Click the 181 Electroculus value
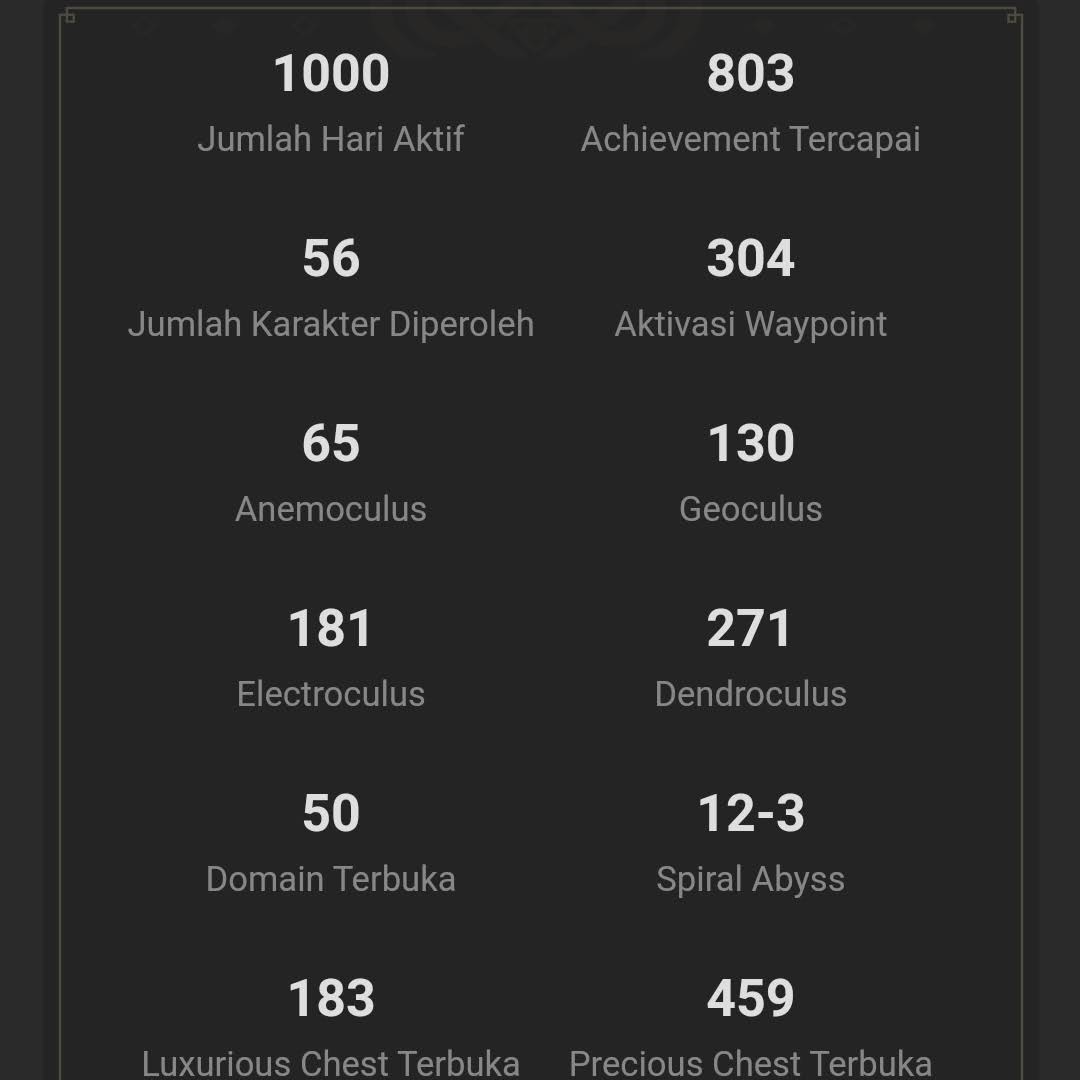This screenshot has height=1080, width=1080. point(331,629)
